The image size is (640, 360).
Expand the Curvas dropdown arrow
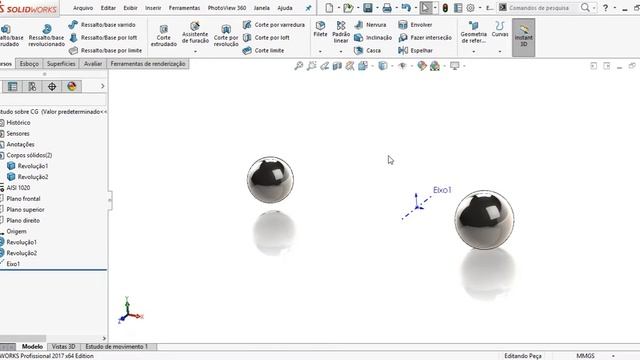click(x=500, y=51)
